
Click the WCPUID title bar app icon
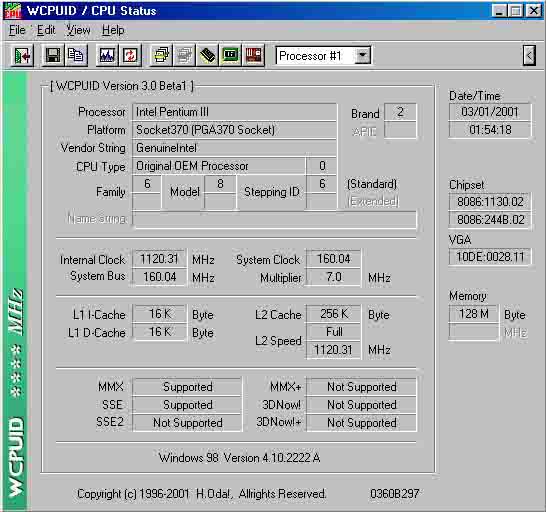[13, 11]
